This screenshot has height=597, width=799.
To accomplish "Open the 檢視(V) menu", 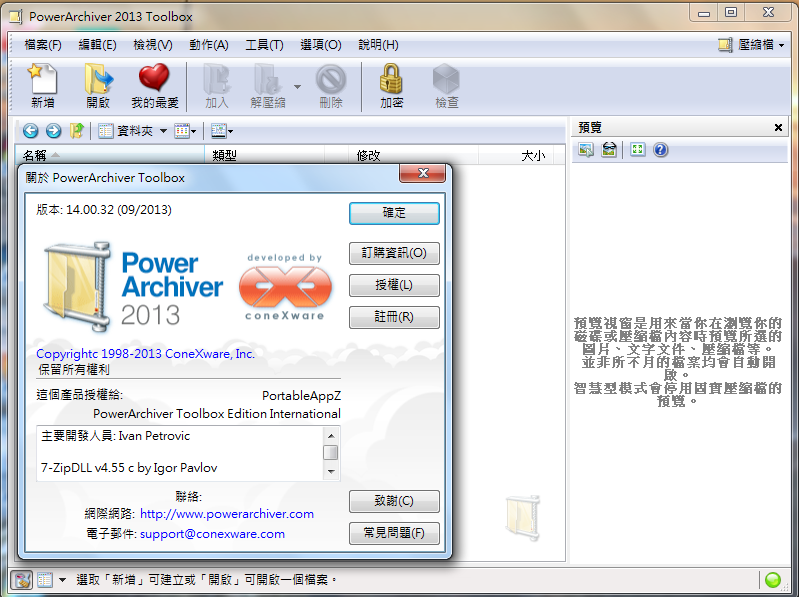I will (x=153, y=45).
